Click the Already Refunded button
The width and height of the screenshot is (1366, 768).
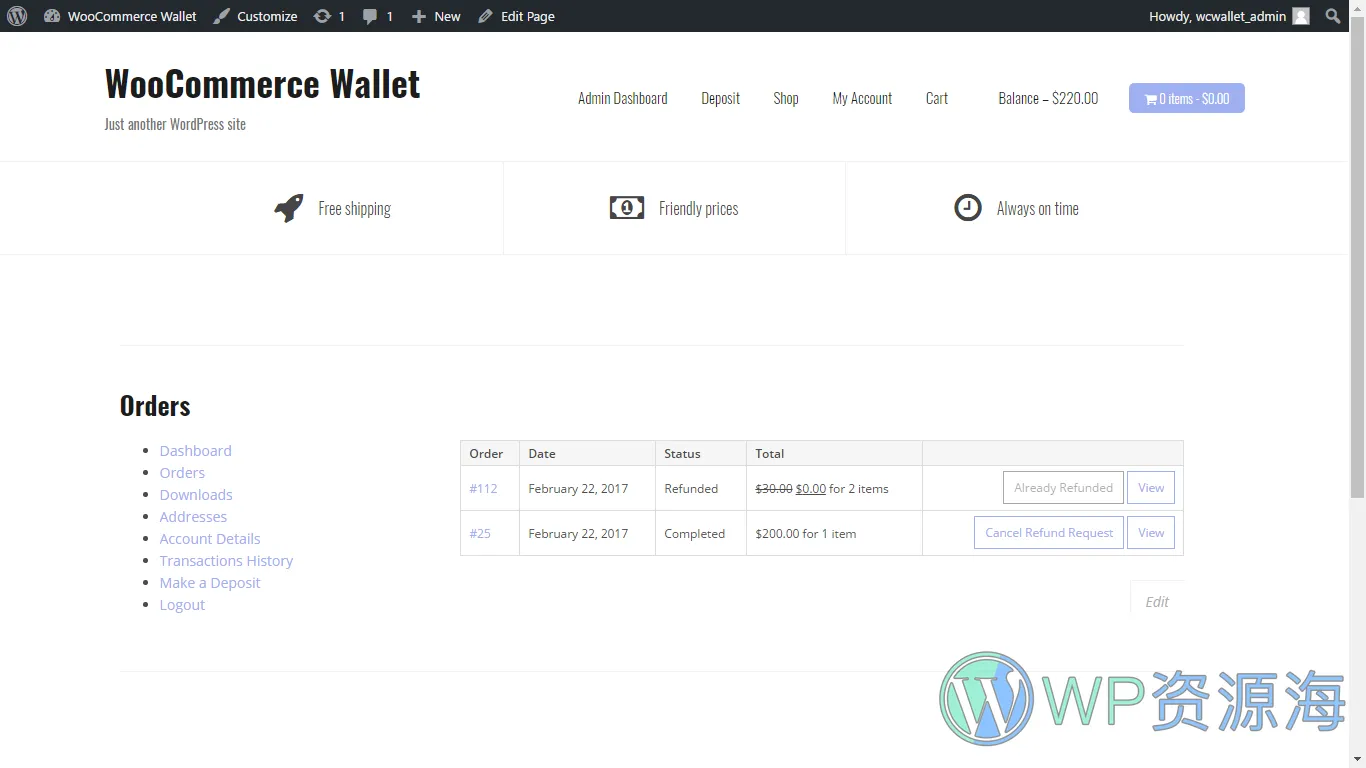click(1063, 488)
